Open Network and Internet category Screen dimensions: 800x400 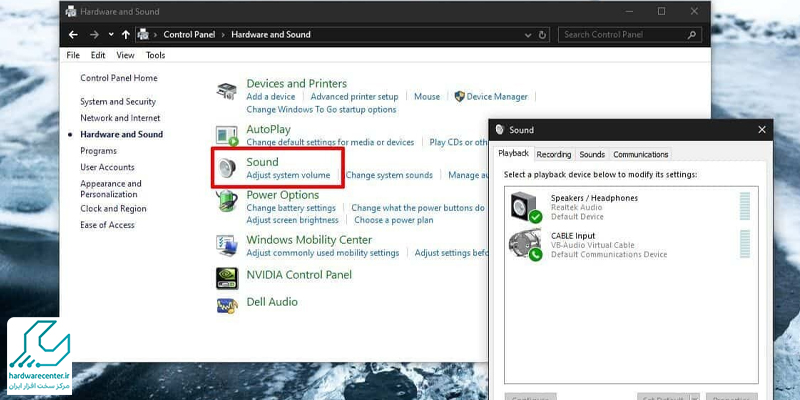[120, 118]
